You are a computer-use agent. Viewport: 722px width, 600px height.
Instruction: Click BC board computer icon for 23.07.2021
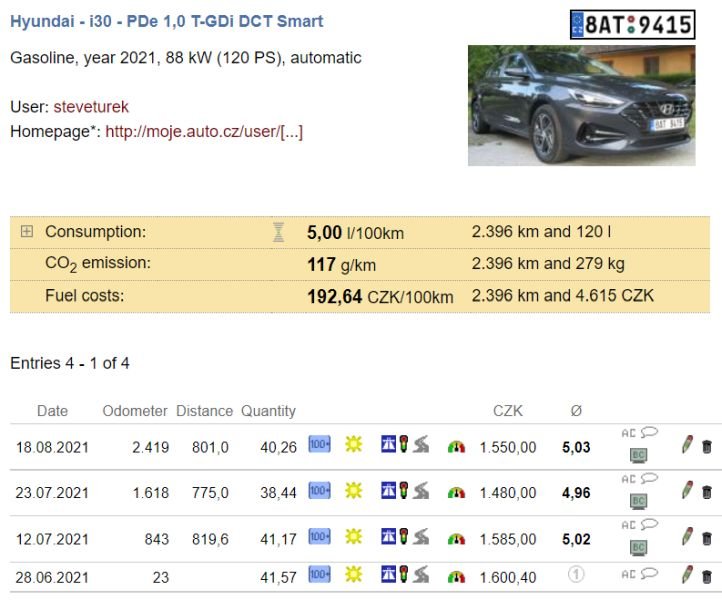point(638,501)
